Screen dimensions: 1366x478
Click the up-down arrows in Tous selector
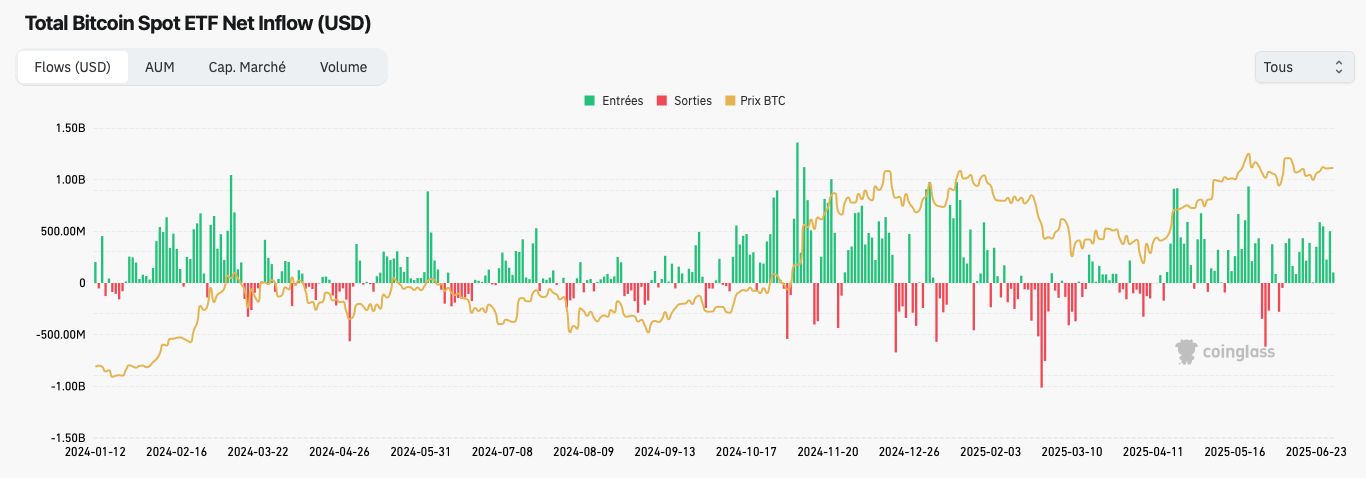1338,67
